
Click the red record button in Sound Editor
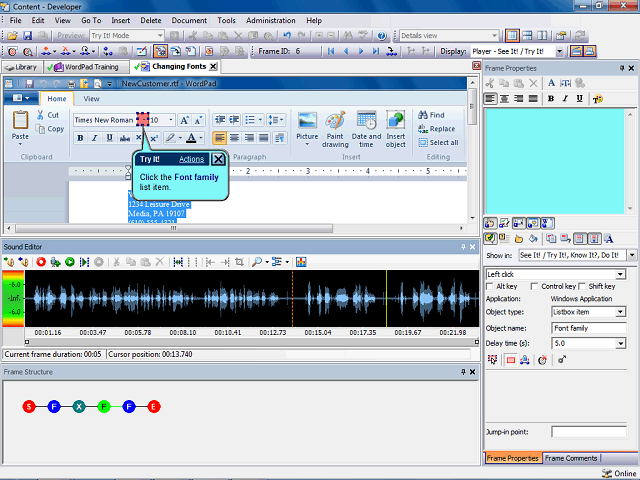coord(41,262)
